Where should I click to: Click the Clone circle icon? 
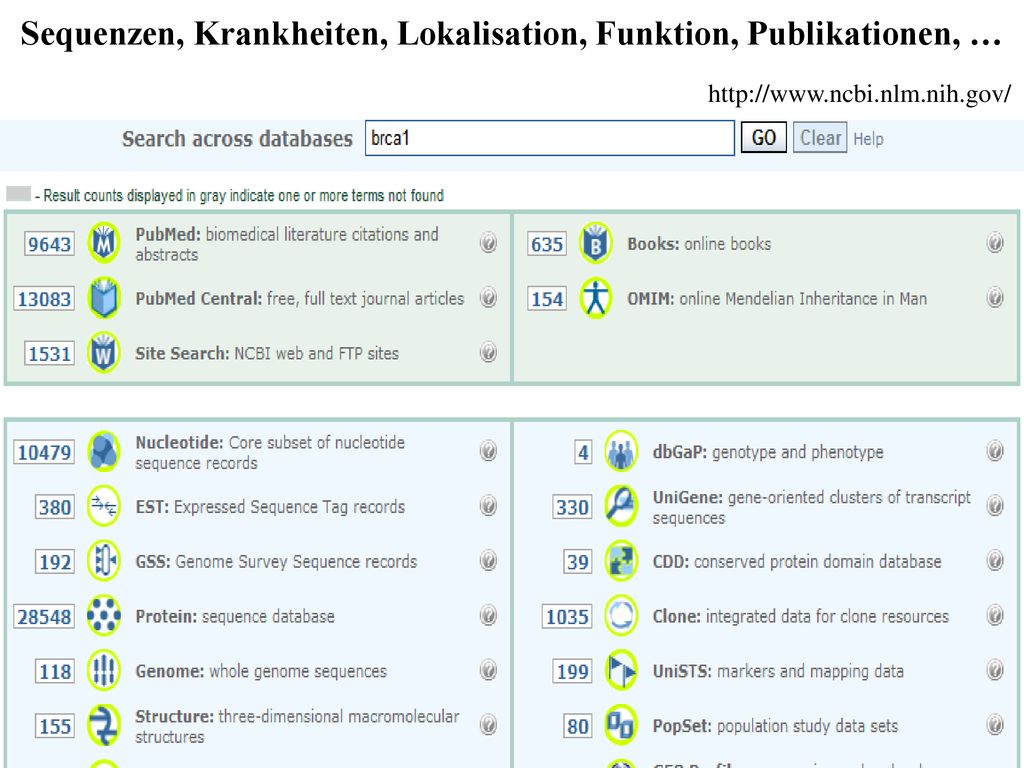pyautogui.click(x=621, y=616)
